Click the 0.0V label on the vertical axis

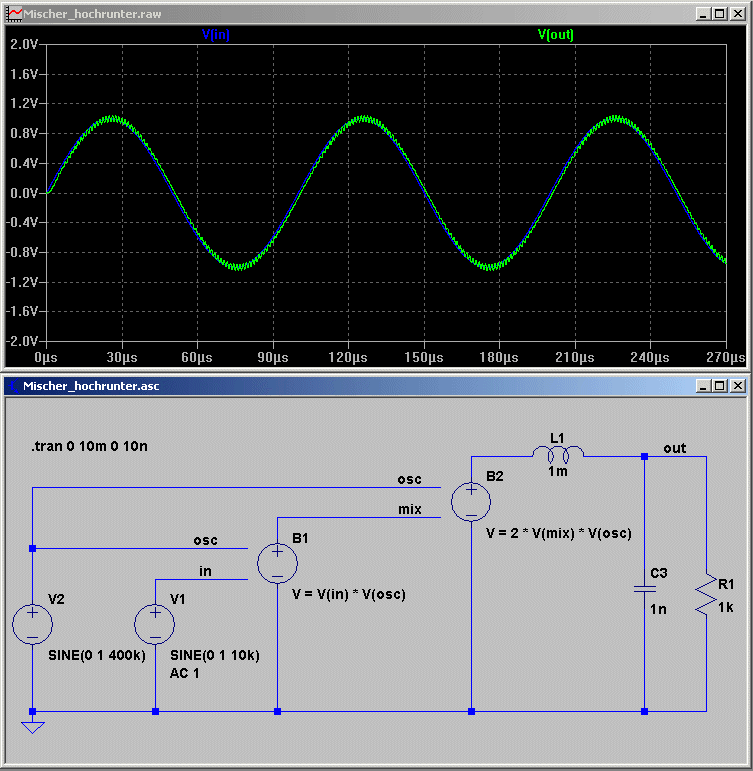pyautogui.click(x=24, y=193)
